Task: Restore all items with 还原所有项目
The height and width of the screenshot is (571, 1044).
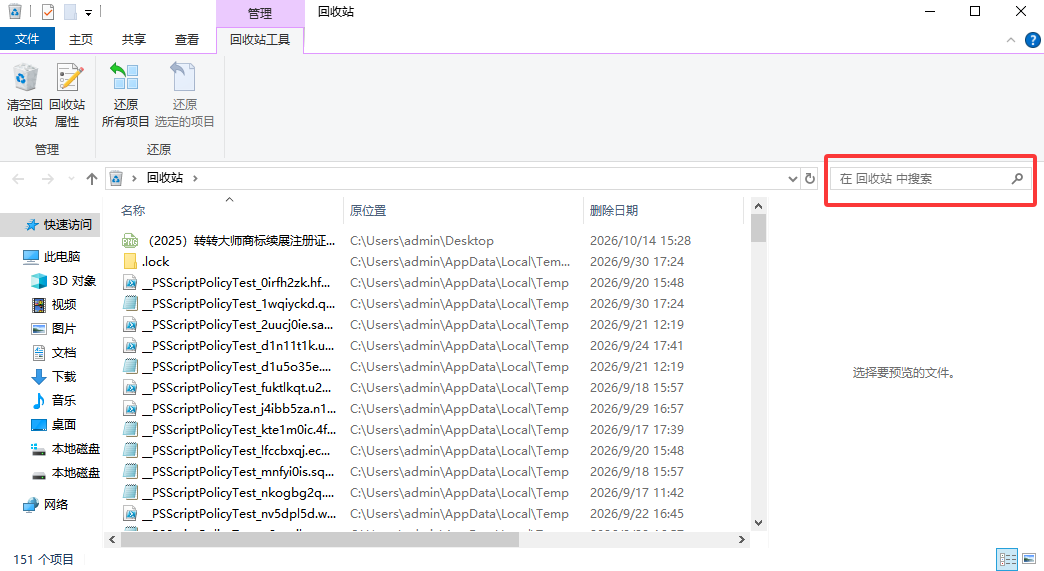Action: tap(125, 95)
